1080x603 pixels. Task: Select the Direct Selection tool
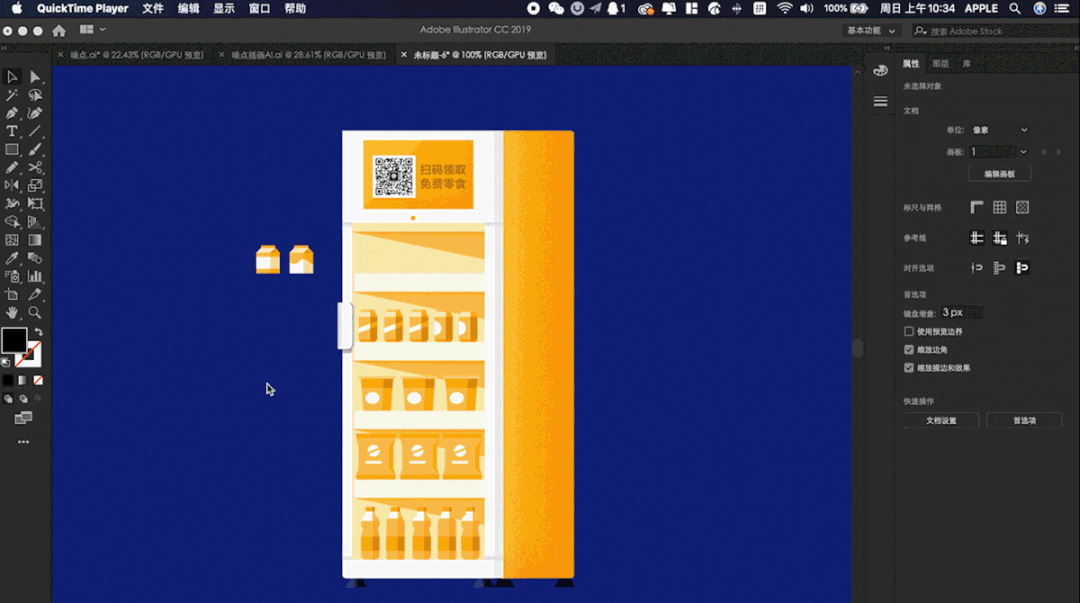(x=34, y=76)
